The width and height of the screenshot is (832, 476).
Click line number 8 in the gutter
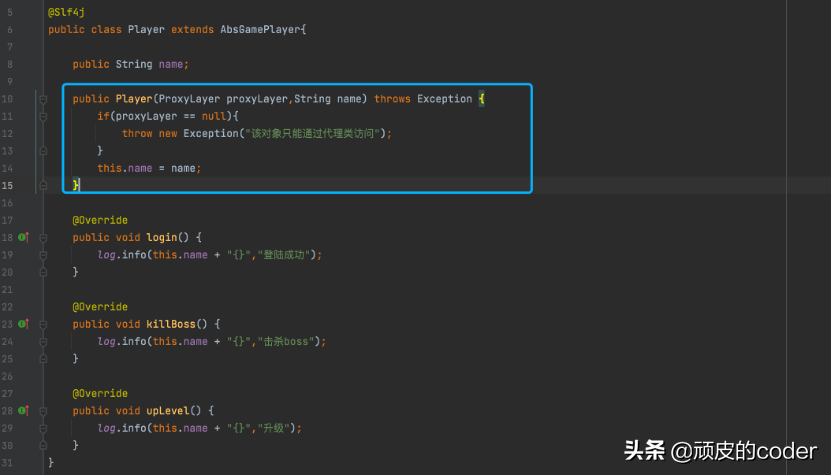(9, 64)
